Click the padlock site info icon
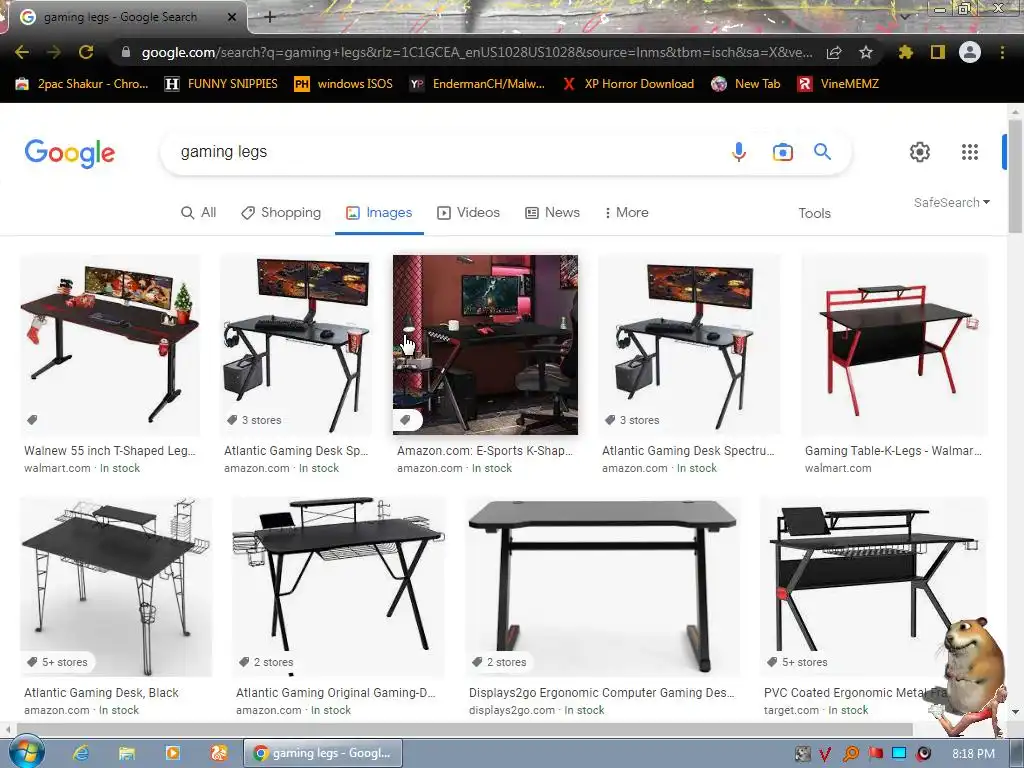1024x768 pixels. [126, 52]
